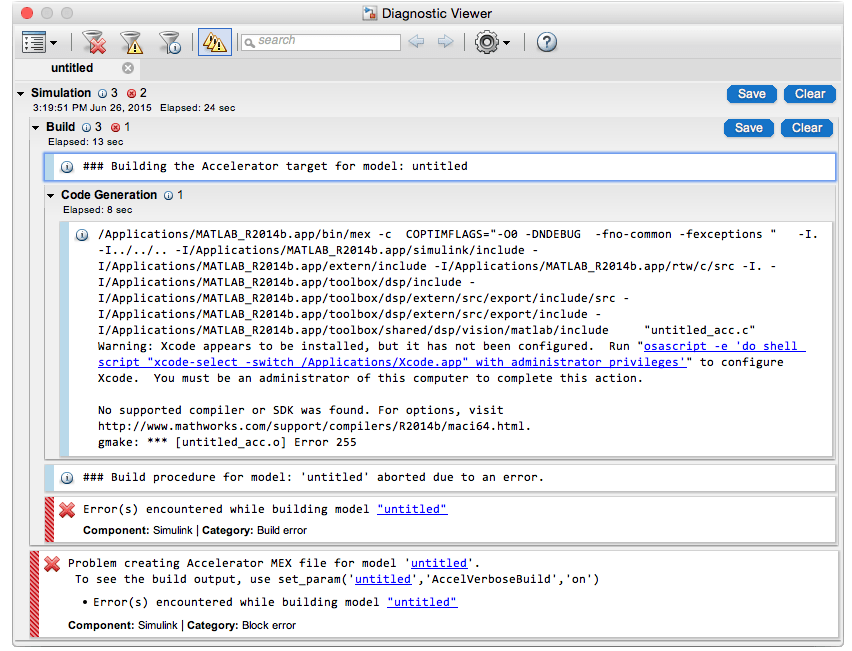This screenshot has height=651, width=852.
Task: Toggle the info filter funnel icon
Action: 170,42
